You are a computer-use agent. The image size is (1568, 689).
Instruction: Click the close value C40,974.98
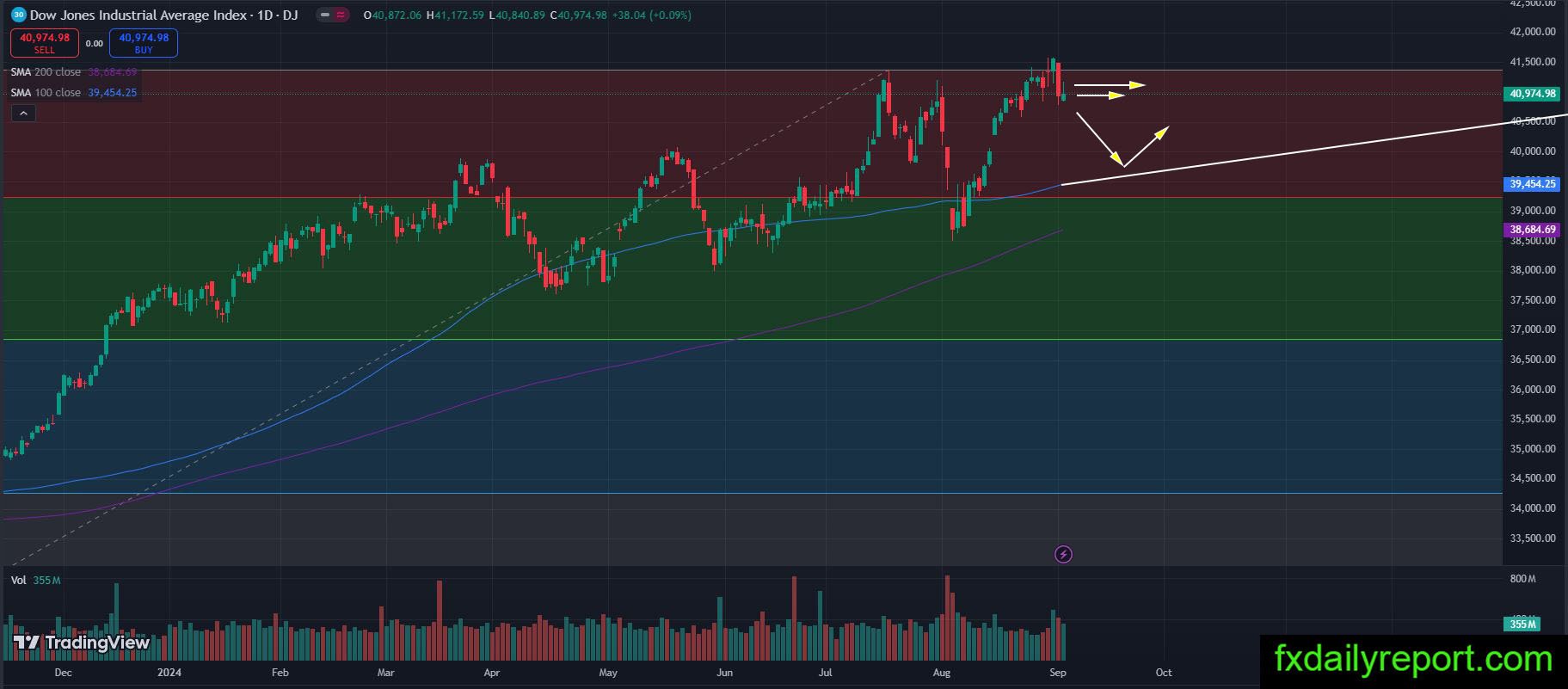(x=577, y=15)
